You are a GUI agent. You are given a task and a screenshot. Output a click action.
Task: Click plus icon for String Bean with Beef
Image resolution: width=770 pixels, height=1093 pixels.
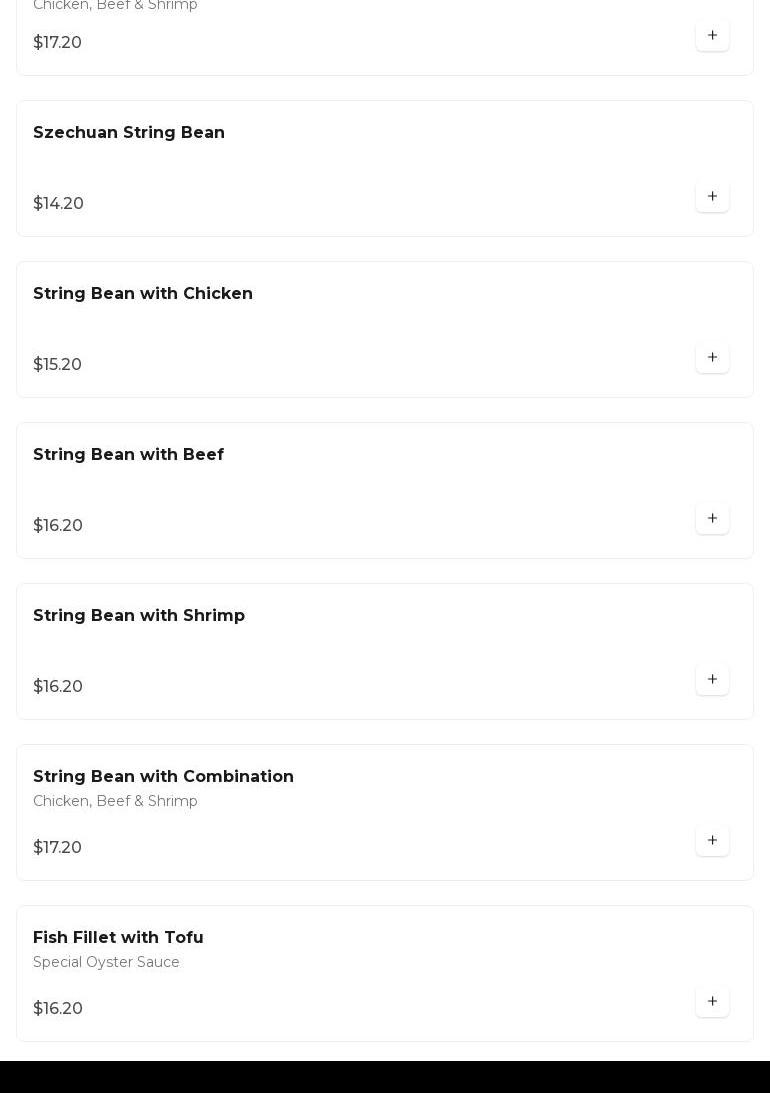pos(712,519)
